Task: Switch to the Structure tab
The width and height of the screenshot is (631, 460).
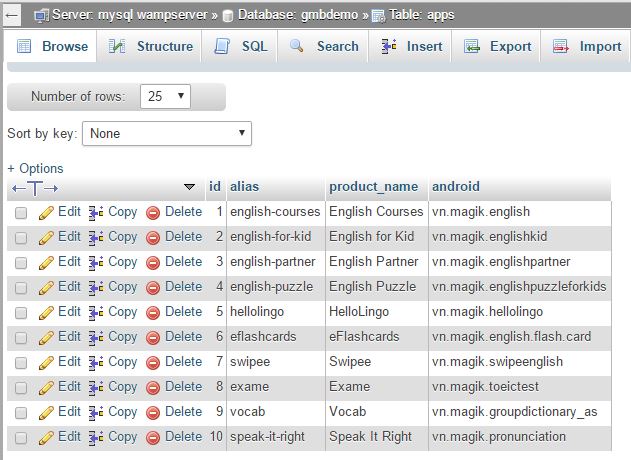Action: tap(151, 46)
